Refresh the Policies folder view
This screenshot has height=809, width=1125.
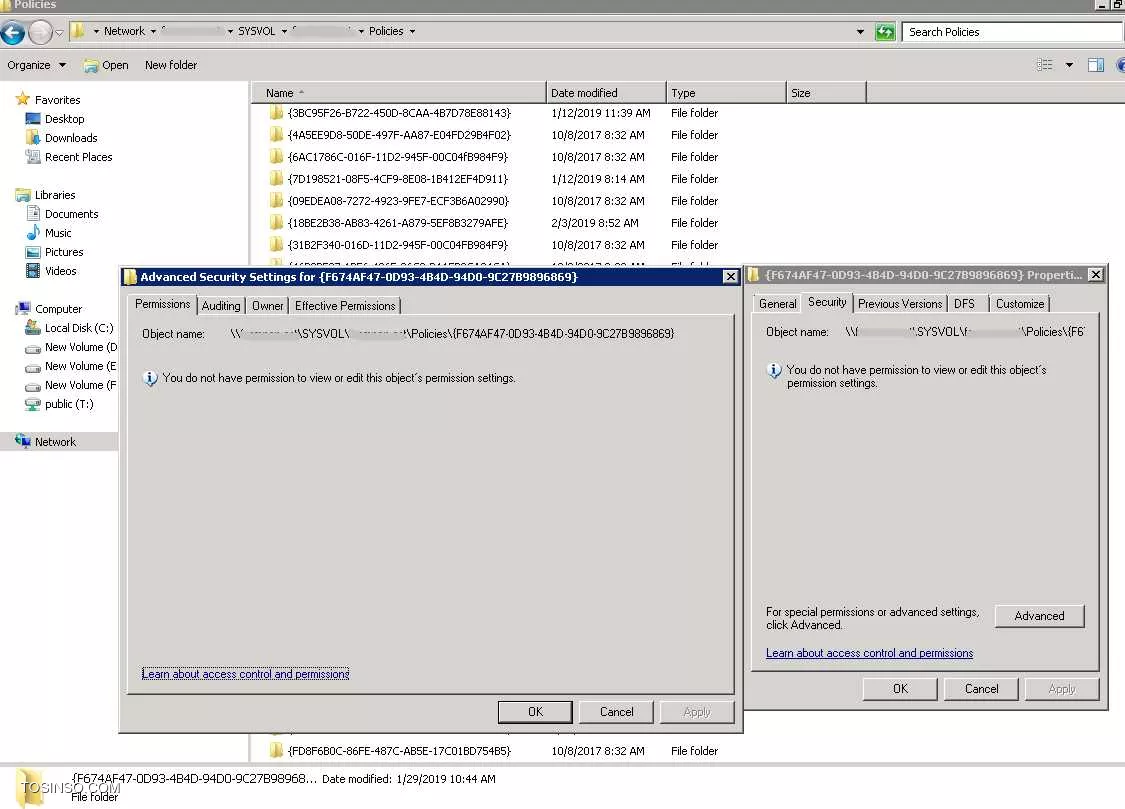point(885,32)
